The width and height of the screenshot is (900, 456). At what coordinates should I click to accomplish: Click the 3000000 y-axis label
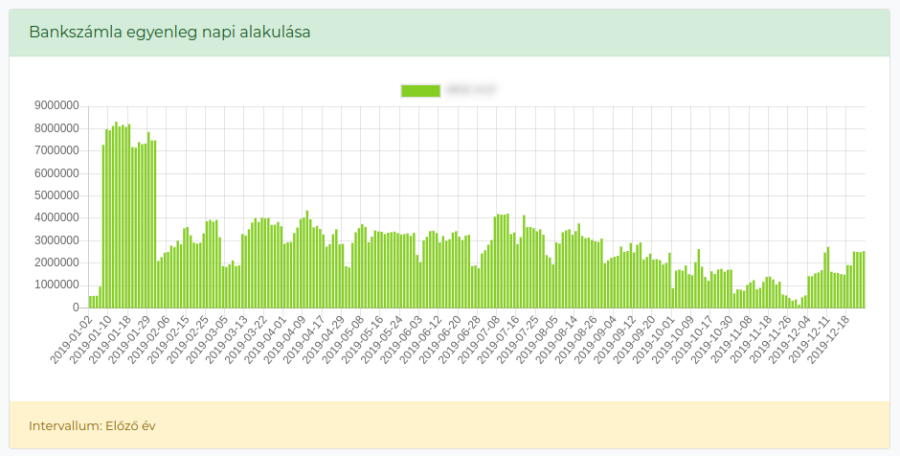click(x=56, y=241)
